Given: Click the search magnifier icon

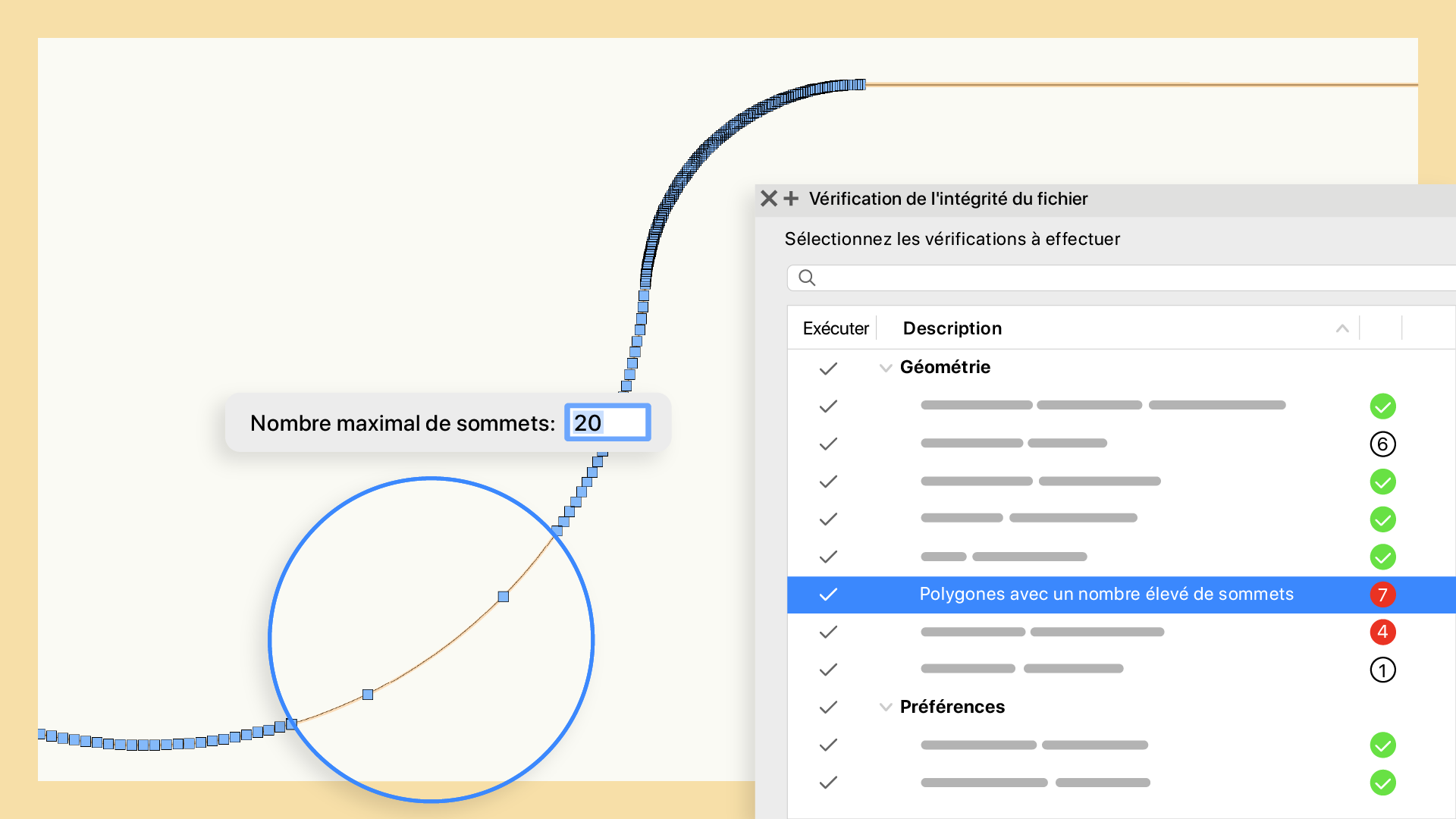Looking at the screenshot, I should tap(807, 278).
